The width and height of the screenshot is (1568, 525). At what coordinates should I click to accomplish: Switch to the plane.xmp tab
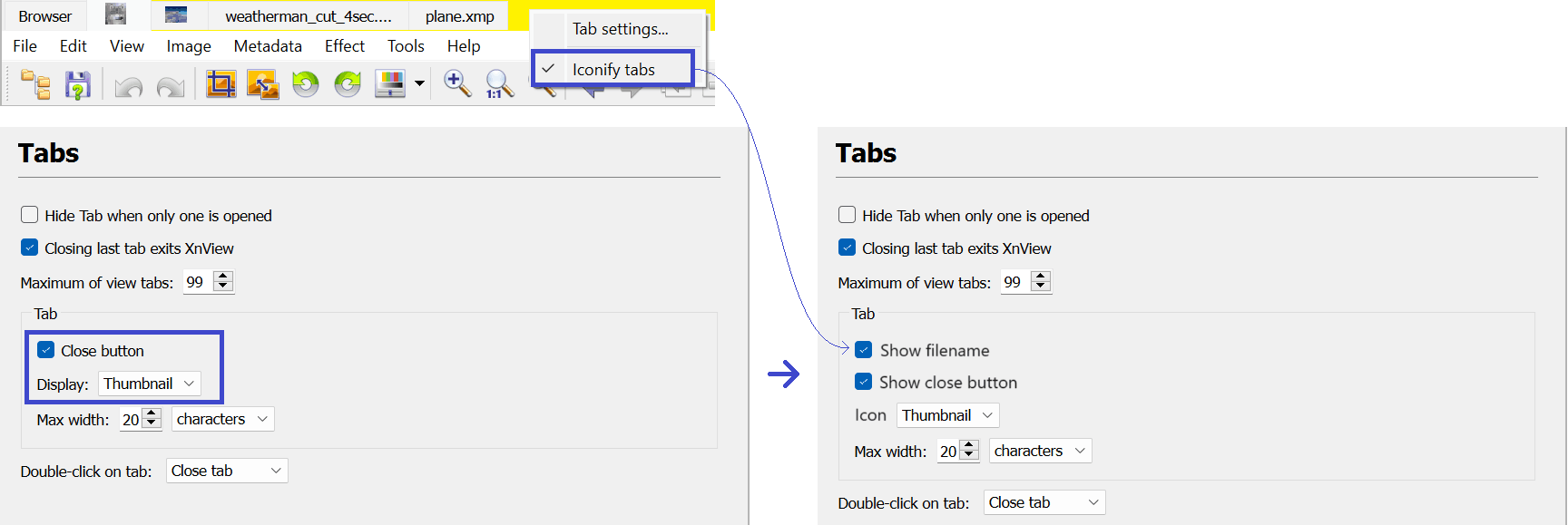point(459,16)
